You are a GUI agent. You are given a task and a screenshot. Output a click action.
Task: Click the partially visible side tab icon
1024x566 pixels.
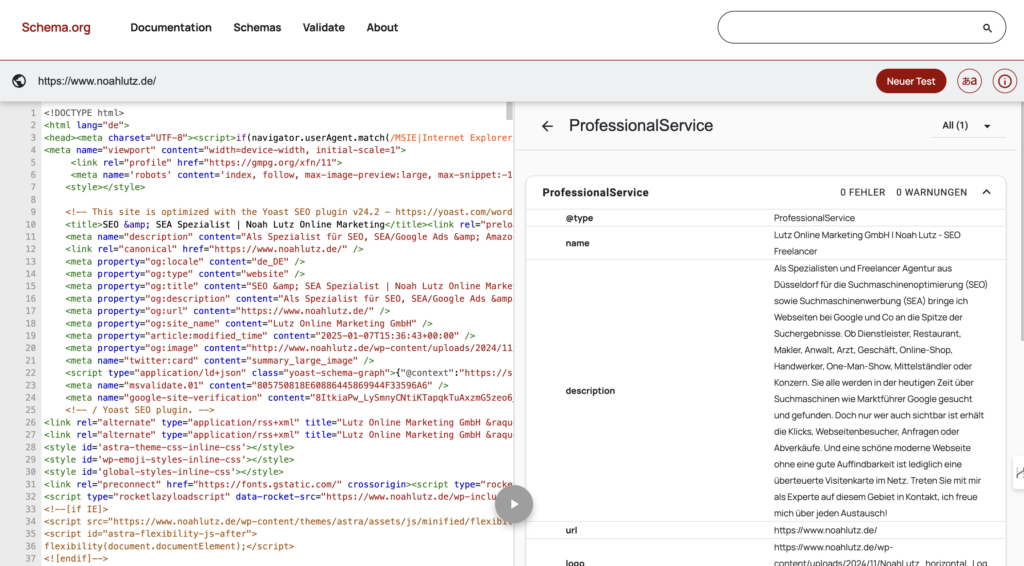click(x=1019, y=473)
